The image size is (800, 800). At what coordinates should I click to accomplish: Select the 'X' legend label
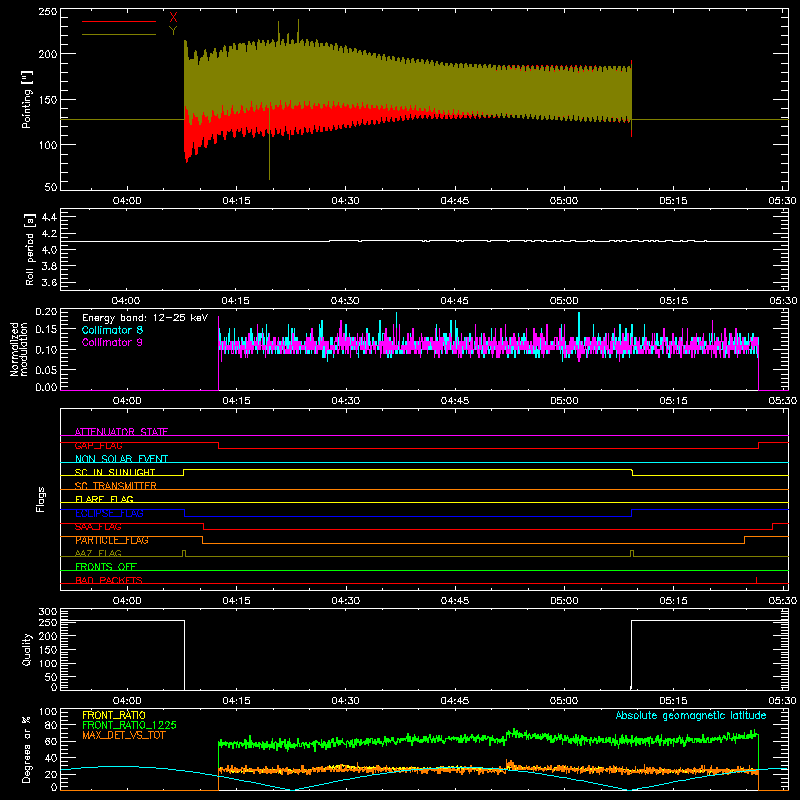(x=173, y=18)
